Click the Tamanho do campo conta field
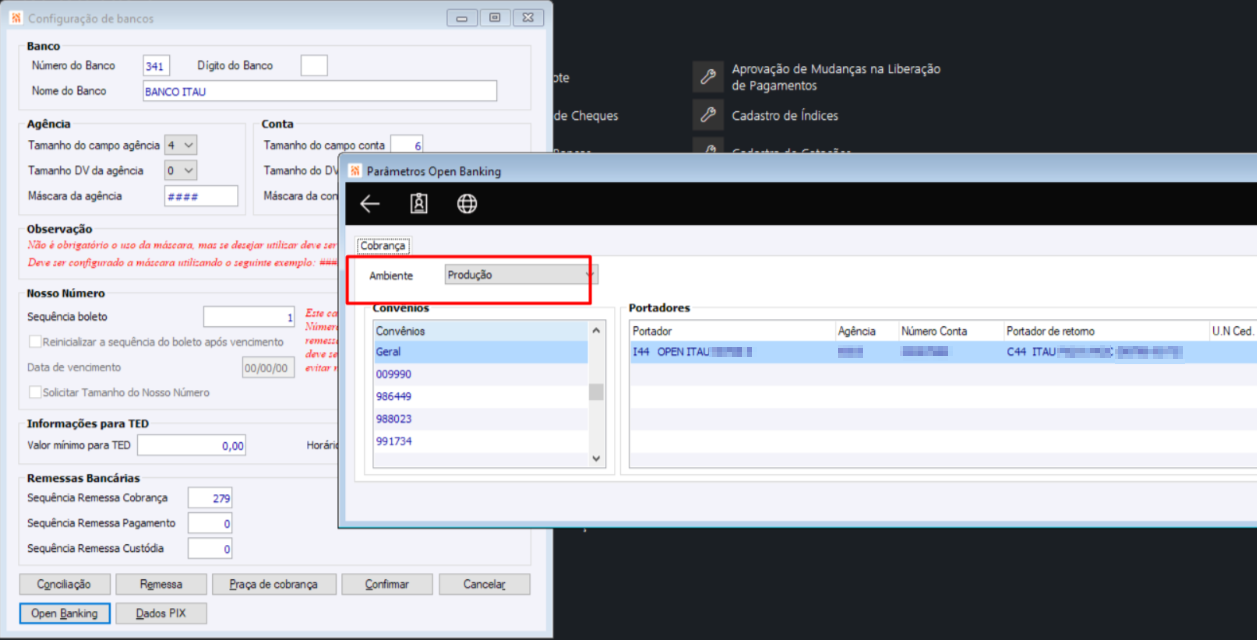The width and height of the screenshot is (1257, 640). pyautogui.click(x=407, y=145)
